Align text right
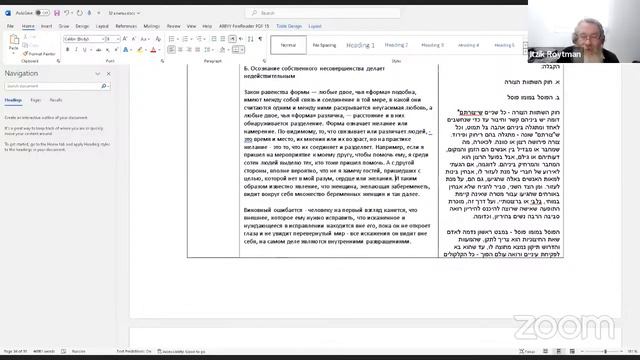 [x=189, y=50]
